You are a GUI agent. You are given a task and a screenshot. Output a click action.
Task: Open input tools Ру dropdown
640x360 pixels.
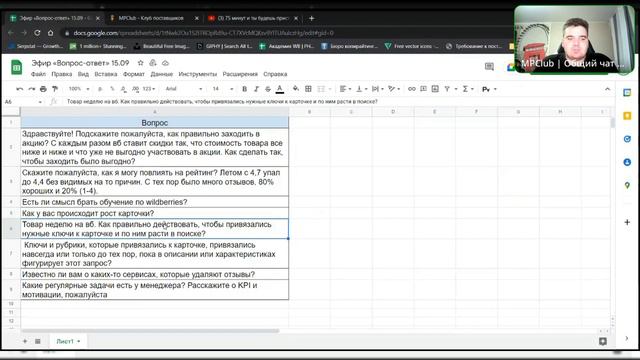pyautogui.click(x=489, y=89)
